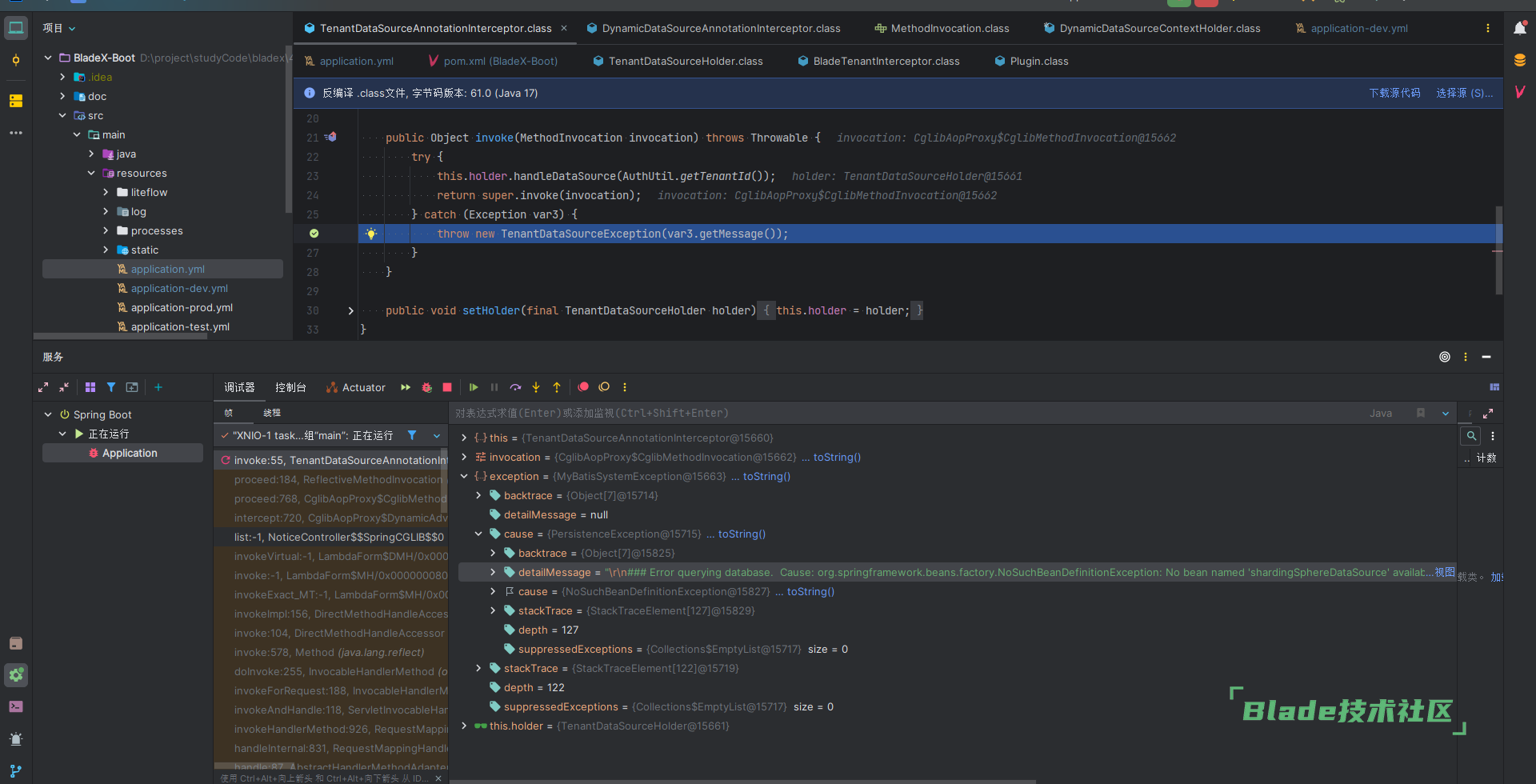Click the View Breakpoints icon
Viewport: 1536px width, 784px height.
(x=583, y=387)
